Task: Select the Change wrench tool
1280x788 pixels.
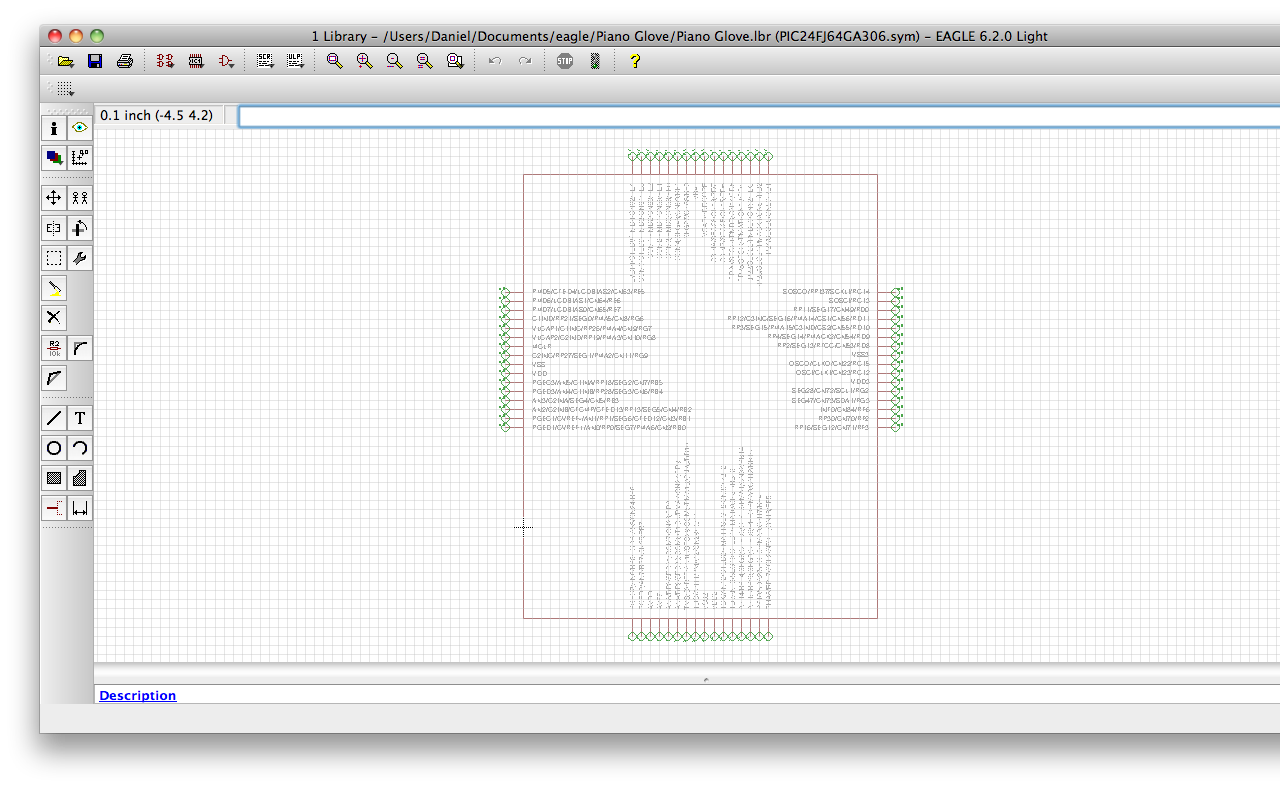Action: (80, 258)
